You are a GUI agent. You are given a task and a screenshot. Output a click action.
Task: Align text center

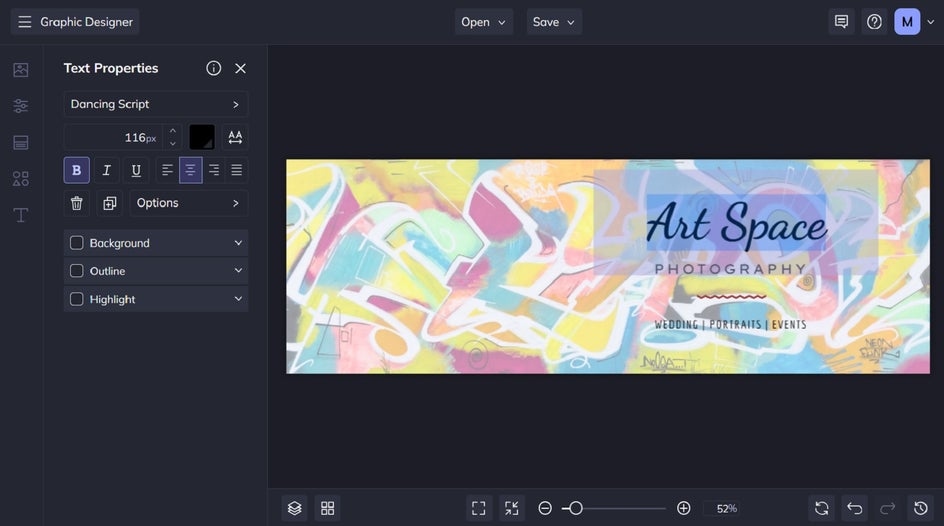(x=190, y=170)
